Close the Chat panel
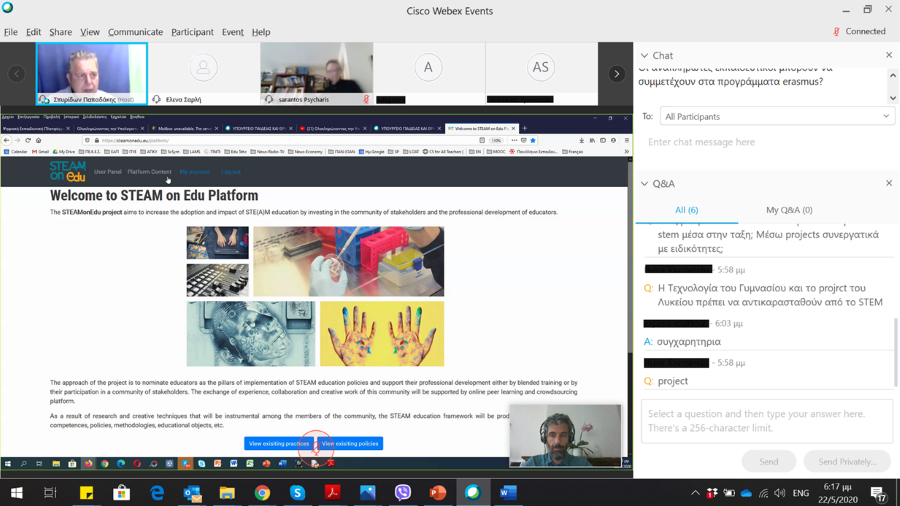The height and width of the screenshot is (506, 900). [x=888, y=56]
